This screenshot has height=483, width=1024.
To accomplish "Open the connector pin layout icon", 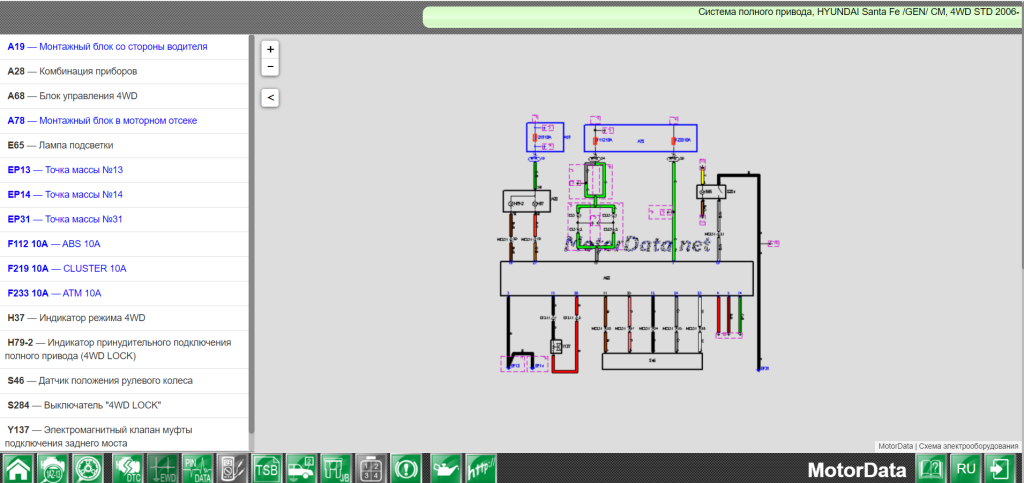I will point(371,468).
